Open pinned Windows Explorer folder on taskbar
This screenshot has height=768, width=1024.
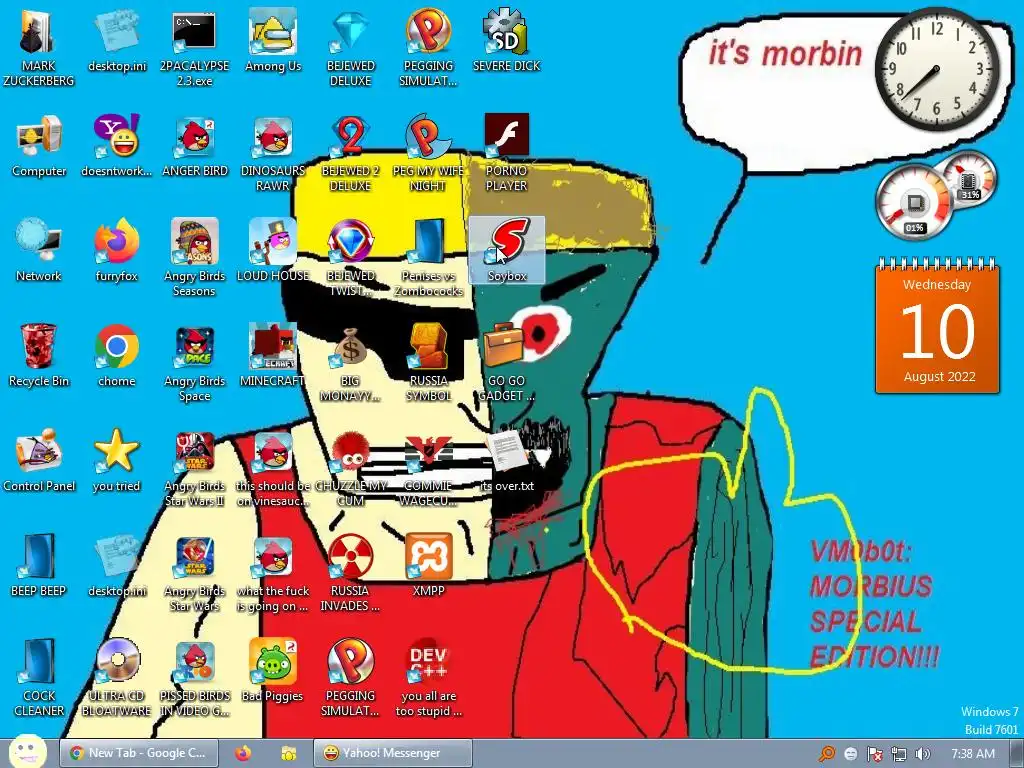point(289,753)
